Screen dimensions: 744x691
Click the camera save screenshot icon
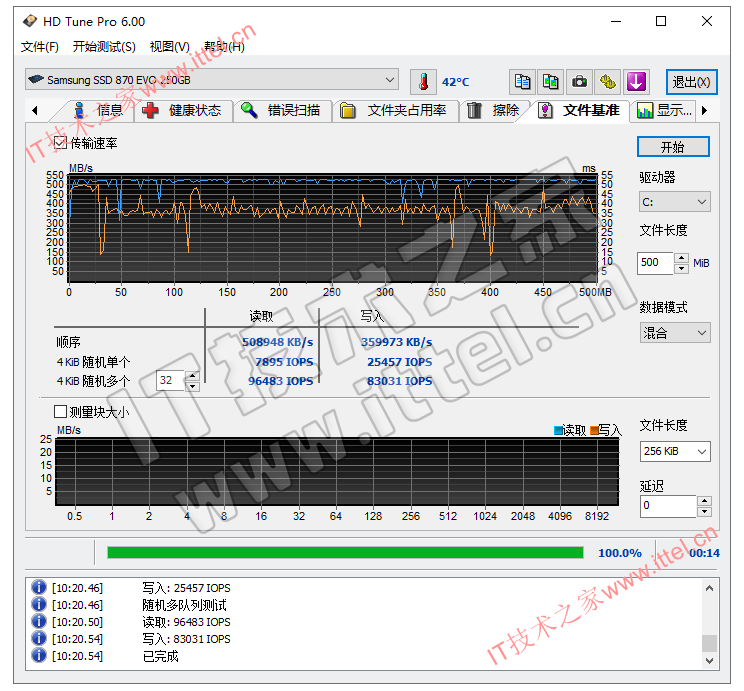click(x=579, y=81)
